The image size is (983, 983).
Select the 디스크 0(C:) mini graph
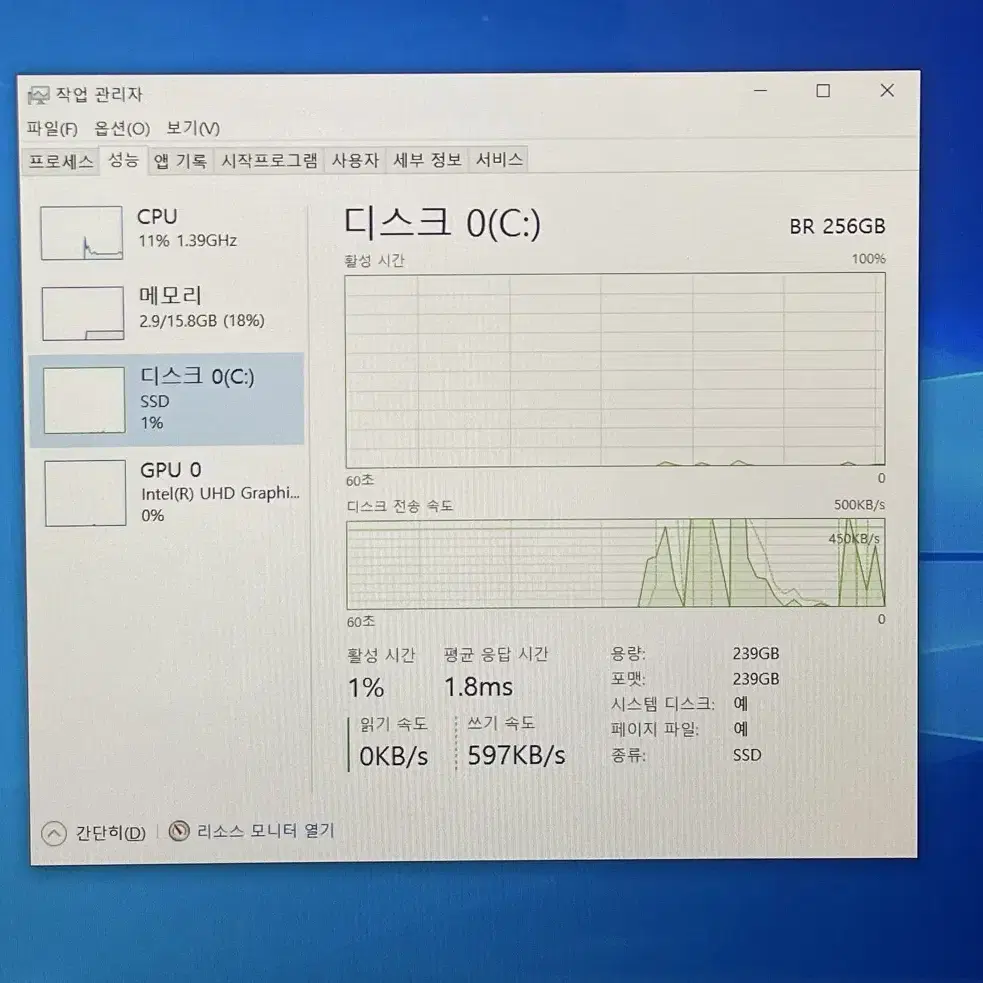click(84, 400)
